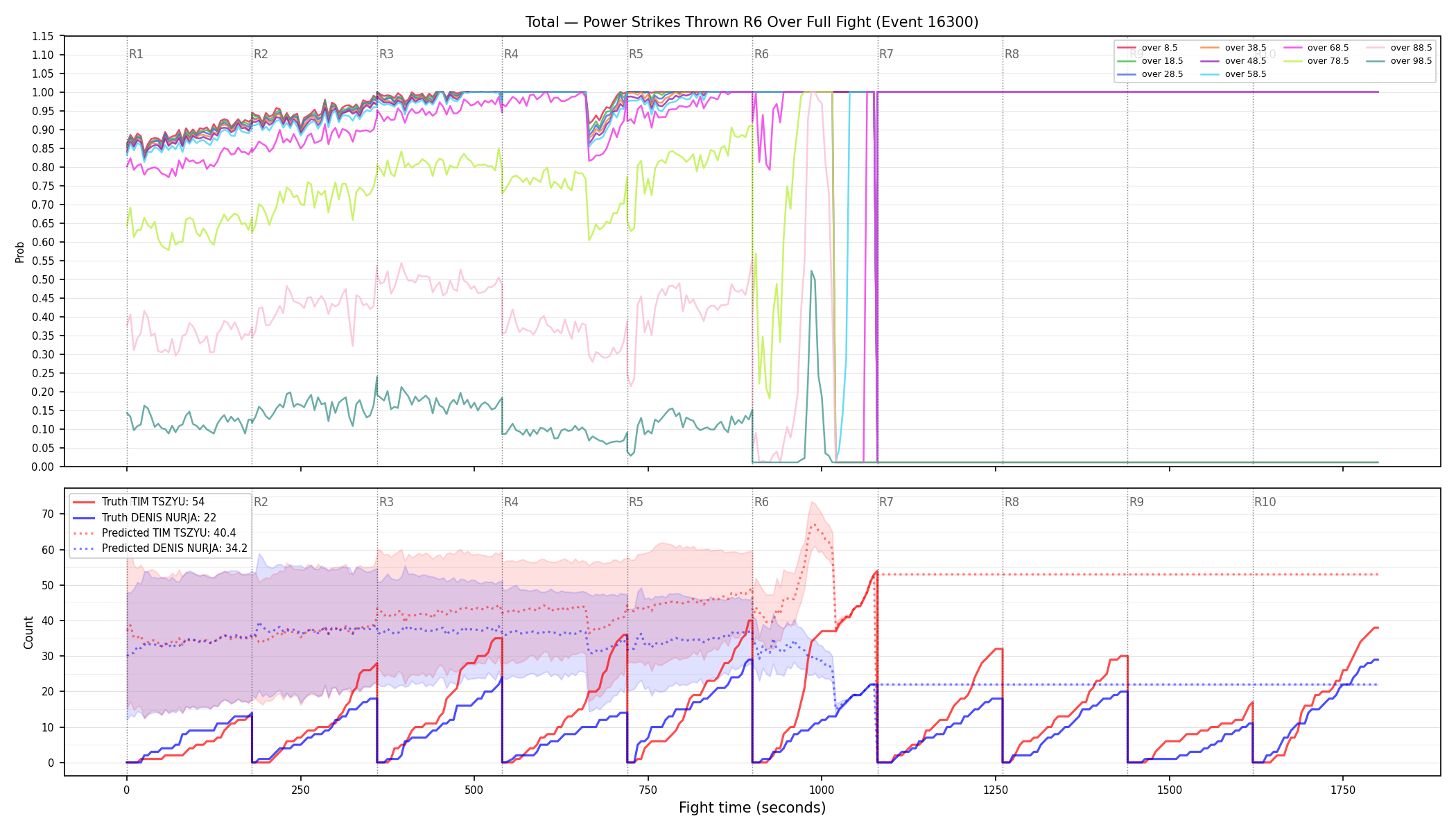Click the R8 round marker in the probability chart
Screen dimensions: 1456x832
(1012, 54)
